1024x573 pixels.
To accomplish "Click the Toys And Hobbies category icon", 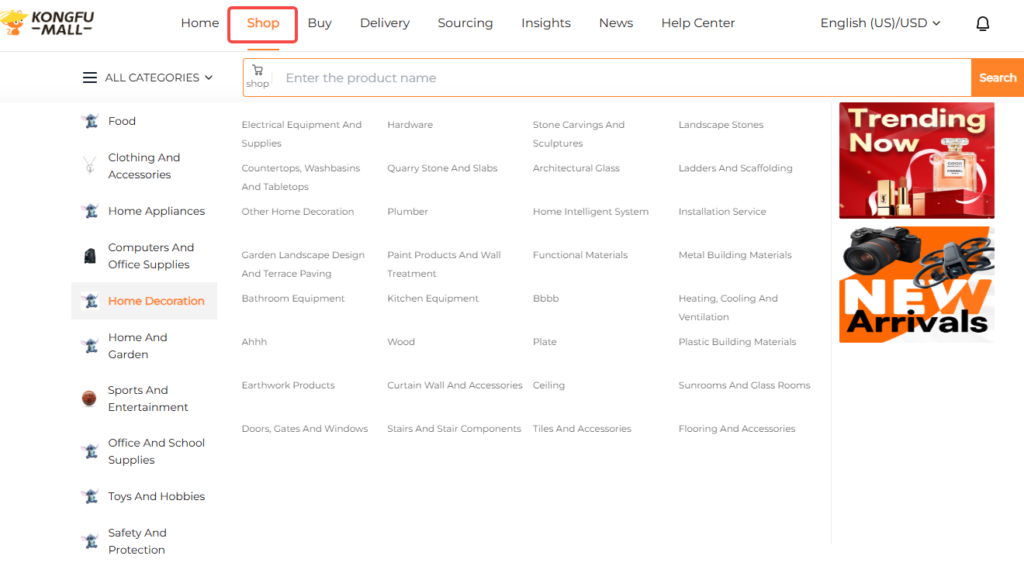I will point(90,497).
